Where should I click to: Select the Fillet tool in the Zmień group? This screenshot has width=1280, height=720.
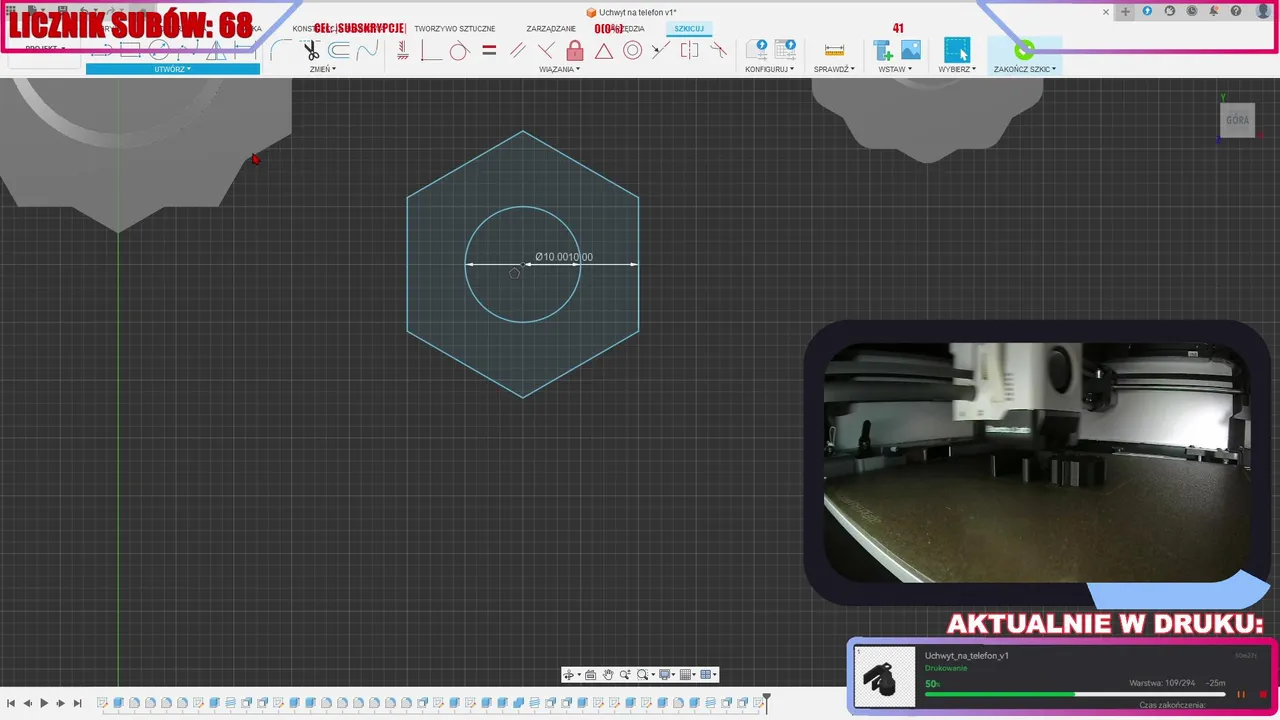tap(281, 50)
